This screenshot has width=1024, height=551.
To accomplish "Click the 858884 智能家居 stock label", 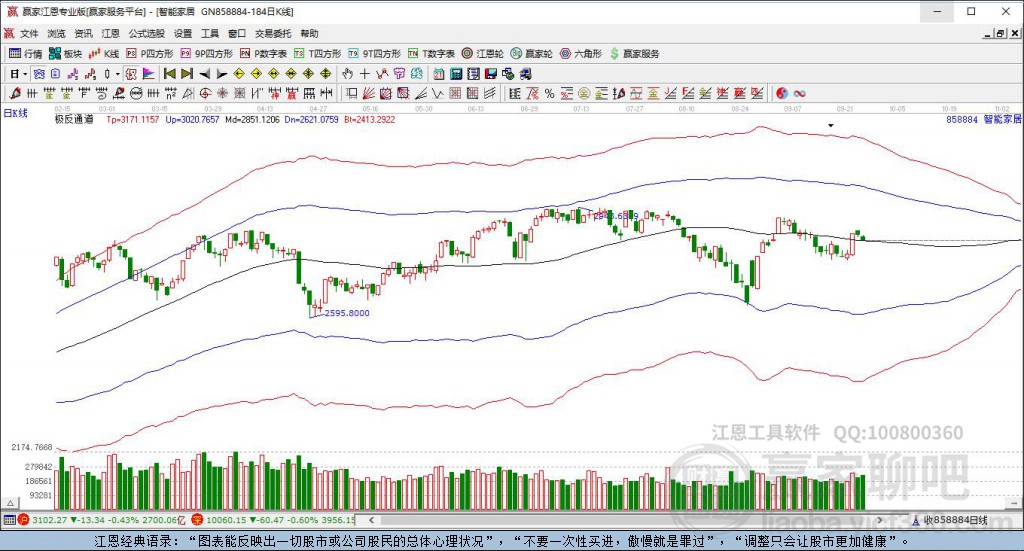I will click(983, 119).
